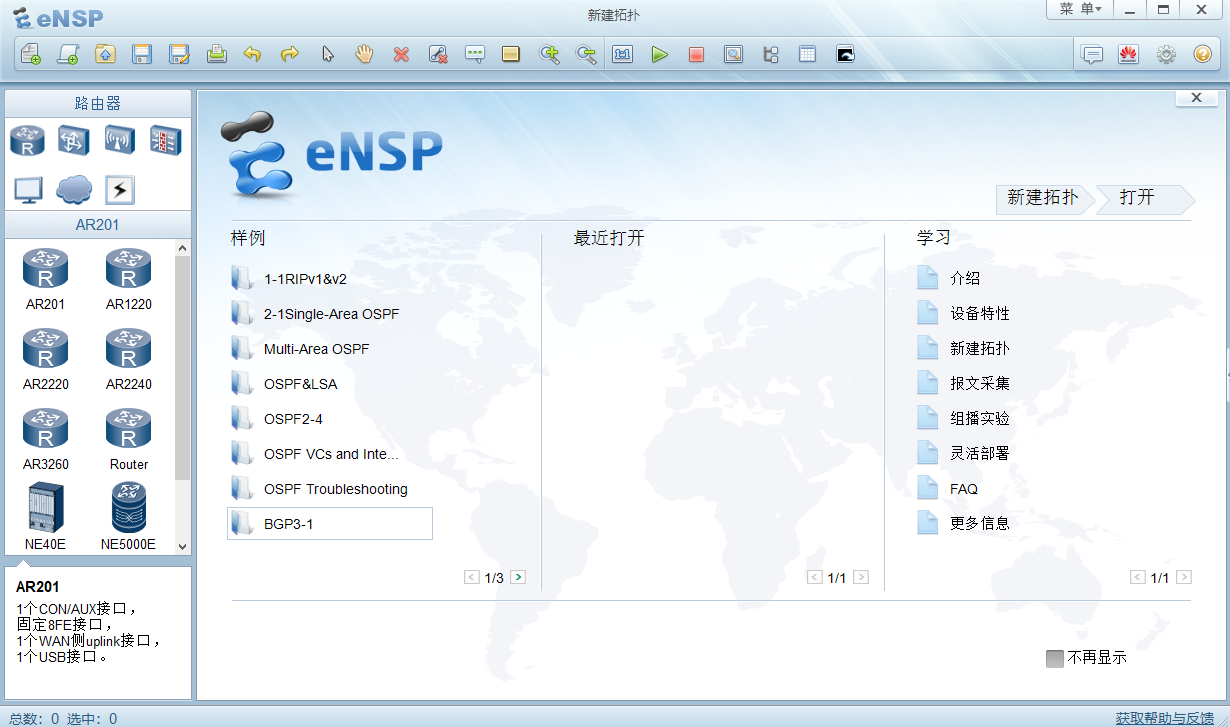
Task: Enable the 不再显示 checkbox
Action: pyautogui.click(x=1054, y=658)
